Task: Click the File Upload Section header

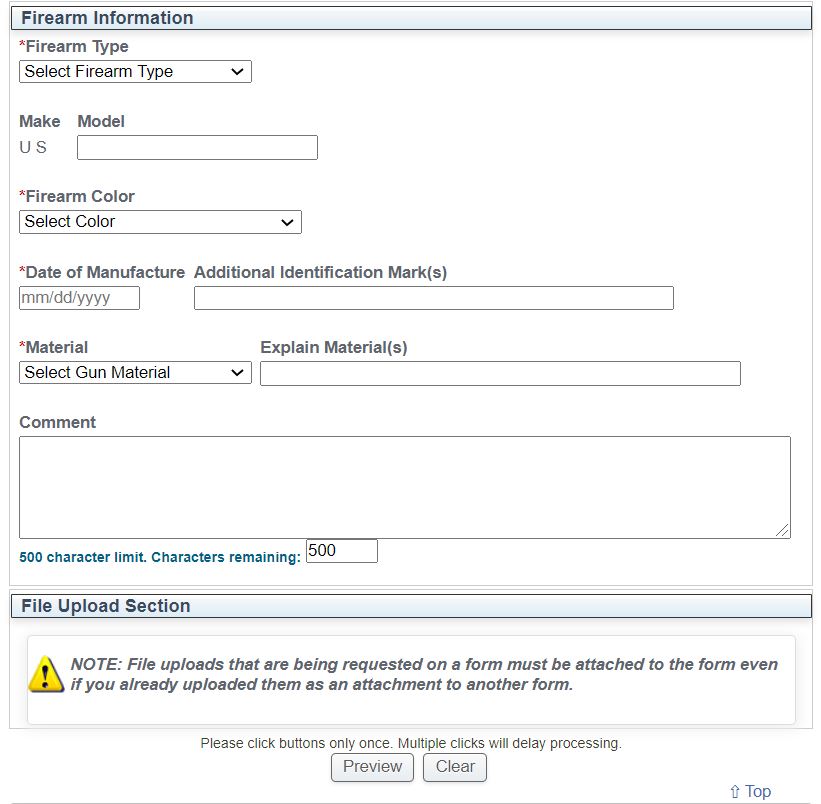Action: 410,606
